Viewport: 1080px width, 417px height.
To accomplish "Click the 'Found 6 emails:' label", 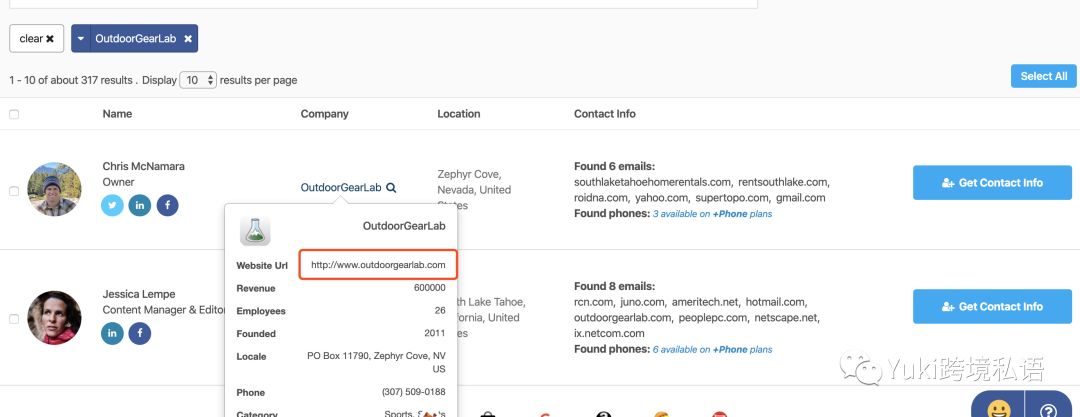I will click(614, 166).
